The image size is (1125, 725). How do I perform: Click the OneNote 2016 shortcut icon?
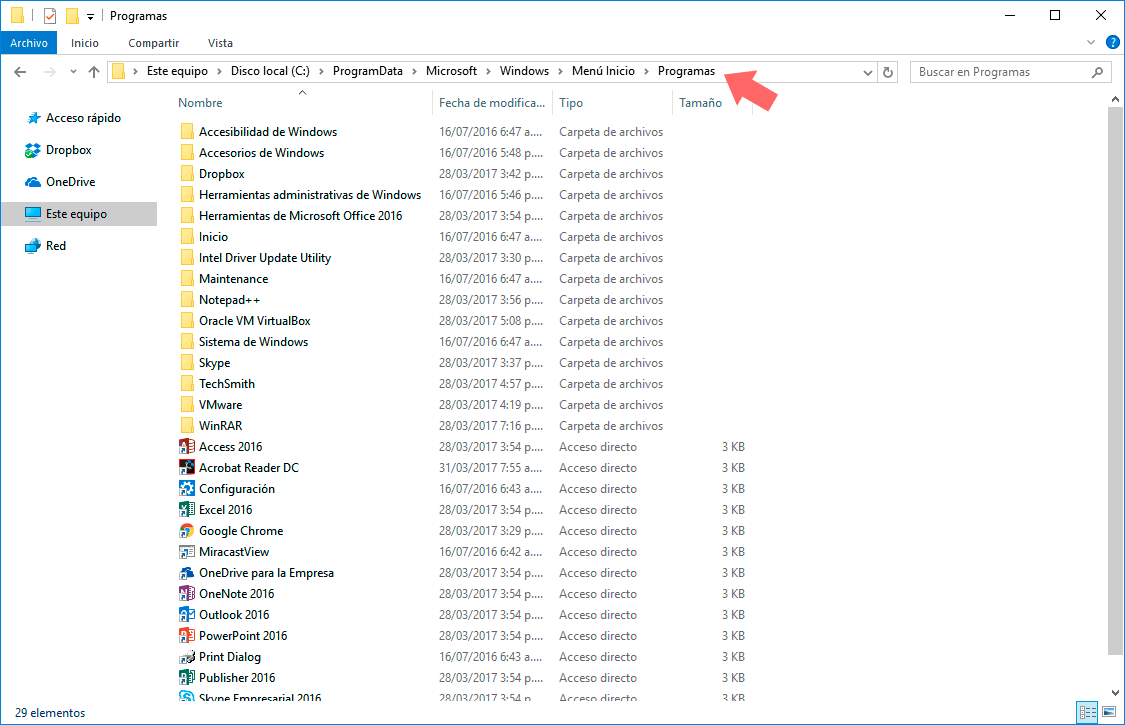pyautogui.click(x=187, y=594)
